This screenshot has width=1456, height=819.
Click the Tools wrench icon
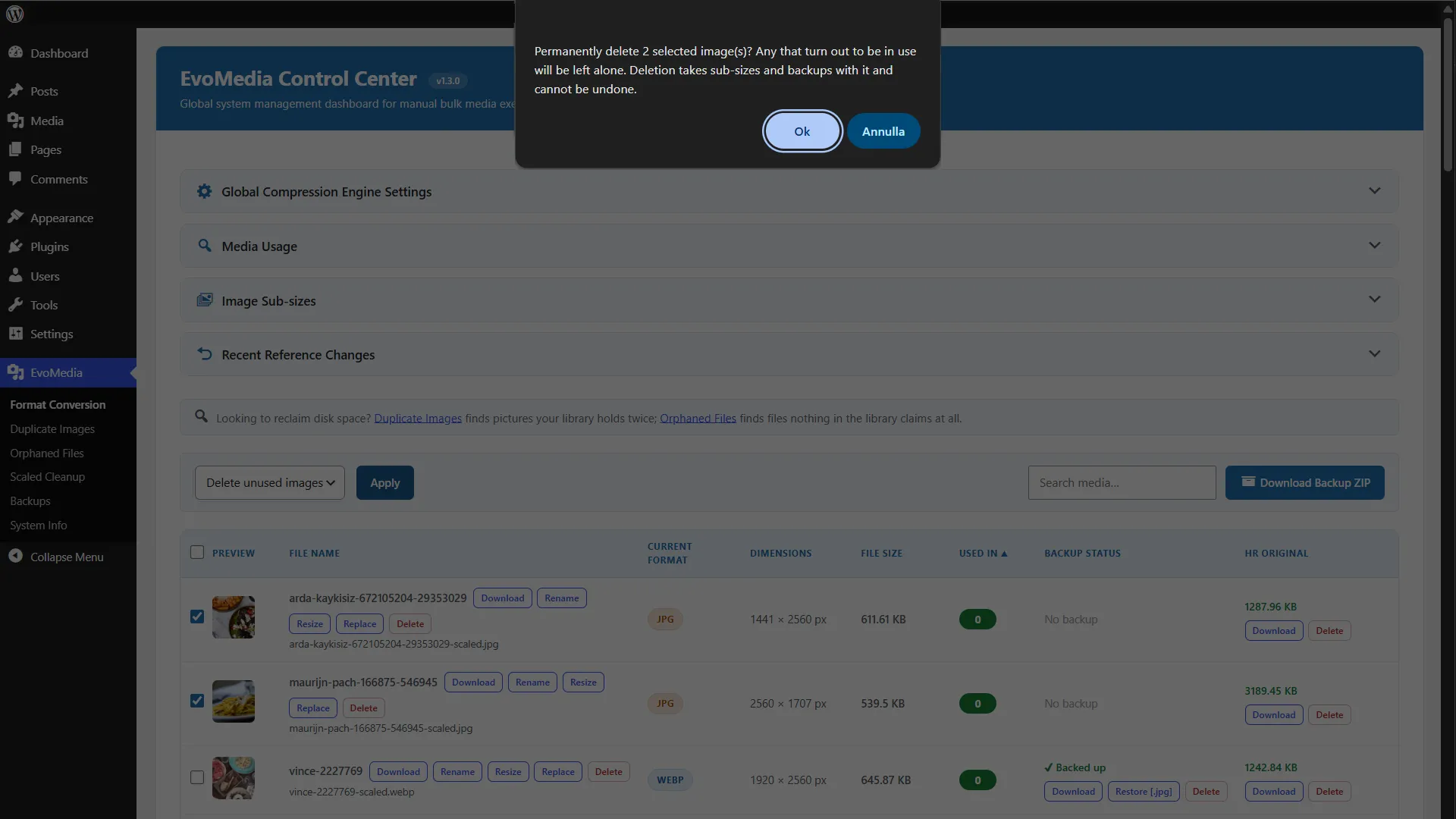(x=15, y=304)
